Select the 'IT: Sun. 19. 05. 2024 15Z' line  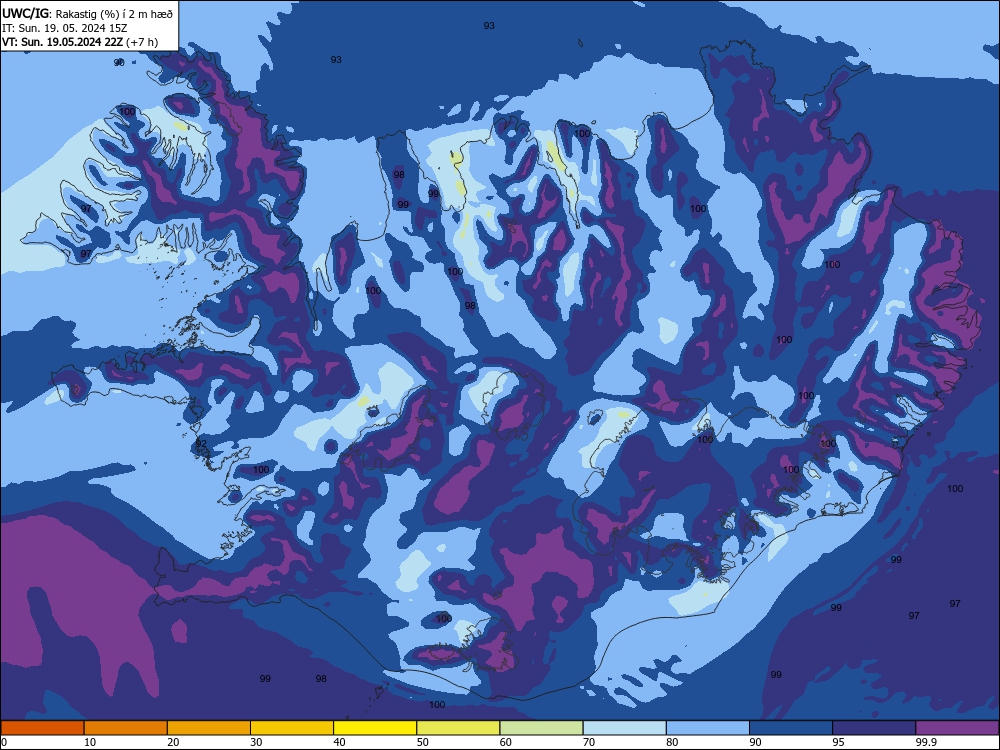coord(64,28)
